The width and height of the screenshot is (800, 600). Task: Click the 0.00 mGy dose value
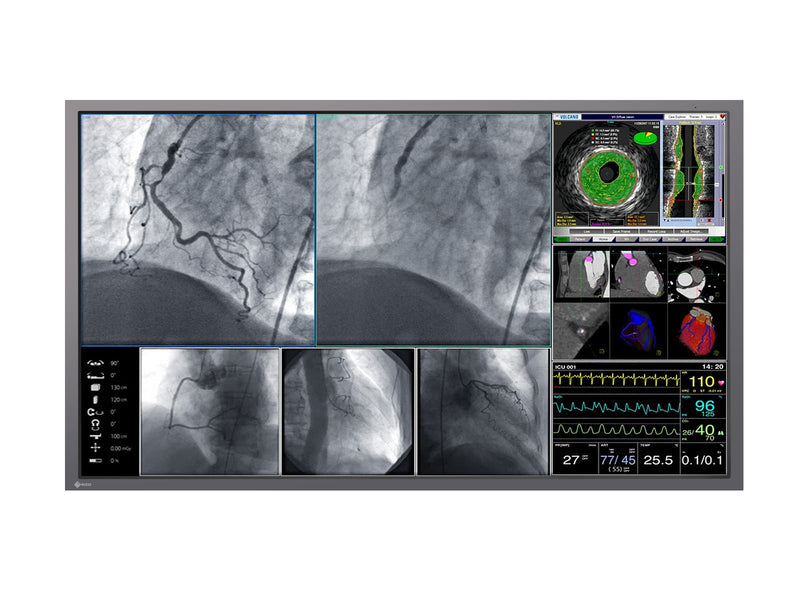[x=121, y=448]
